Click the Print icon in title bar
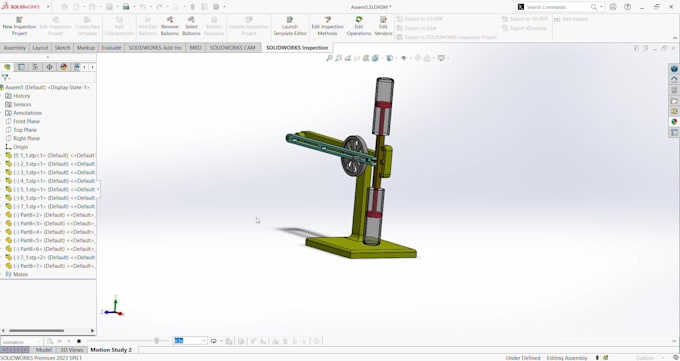This screenshot has height=361, width=680. [126, 7]
